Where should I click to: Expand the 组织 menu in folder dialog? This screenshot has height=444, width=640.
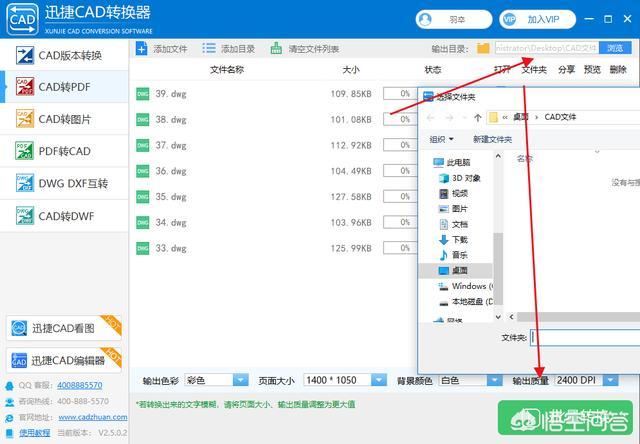[x=442, y=139]
